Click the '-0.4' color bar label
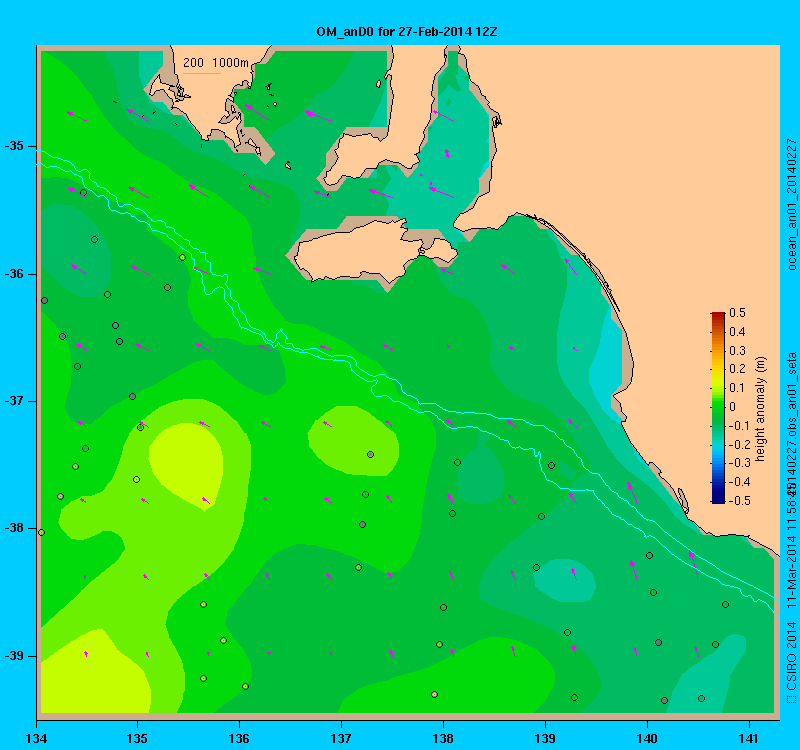Image resolution: width=800 pixels, height=750 pixels. [738, 482]
